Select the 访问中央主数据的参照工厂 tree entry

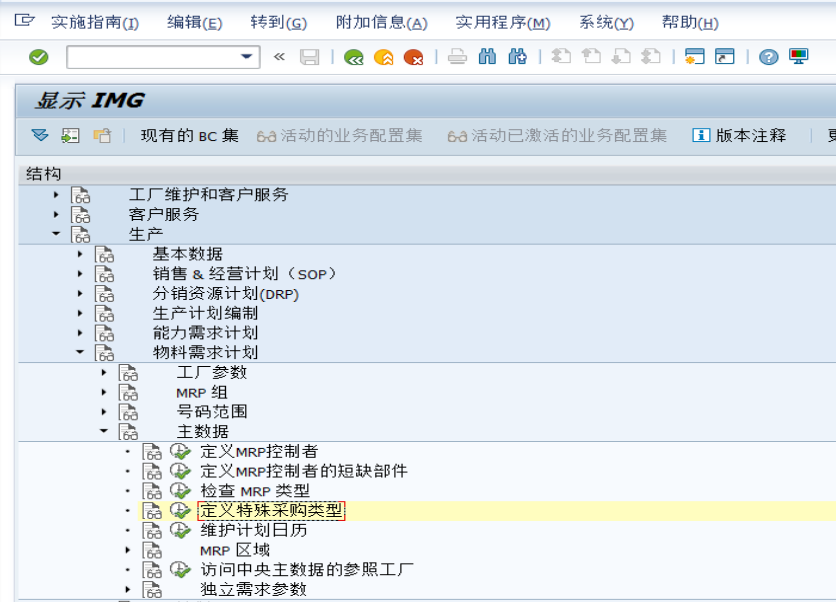[x=307, y=569]
